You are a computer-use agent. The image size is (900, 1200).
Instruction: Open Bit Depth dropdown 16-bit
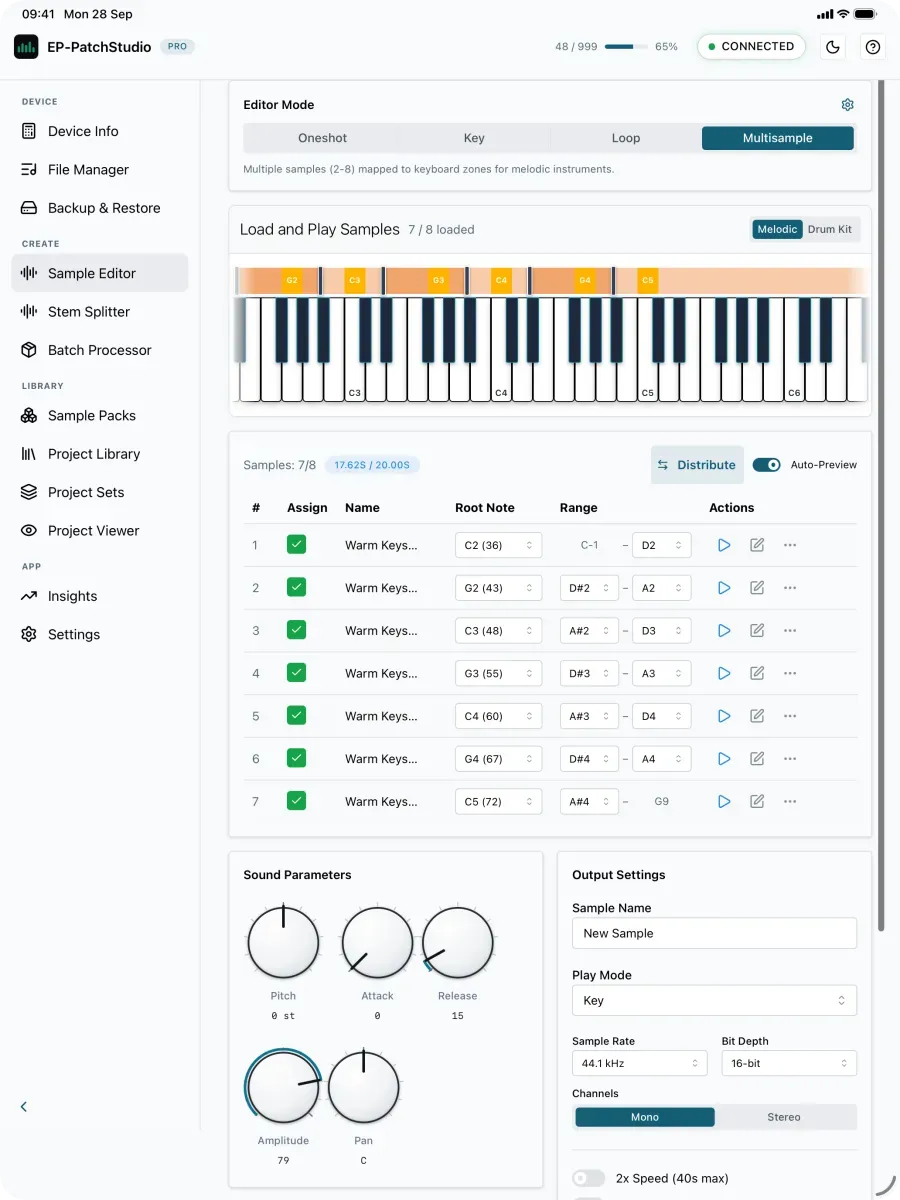789,1063
